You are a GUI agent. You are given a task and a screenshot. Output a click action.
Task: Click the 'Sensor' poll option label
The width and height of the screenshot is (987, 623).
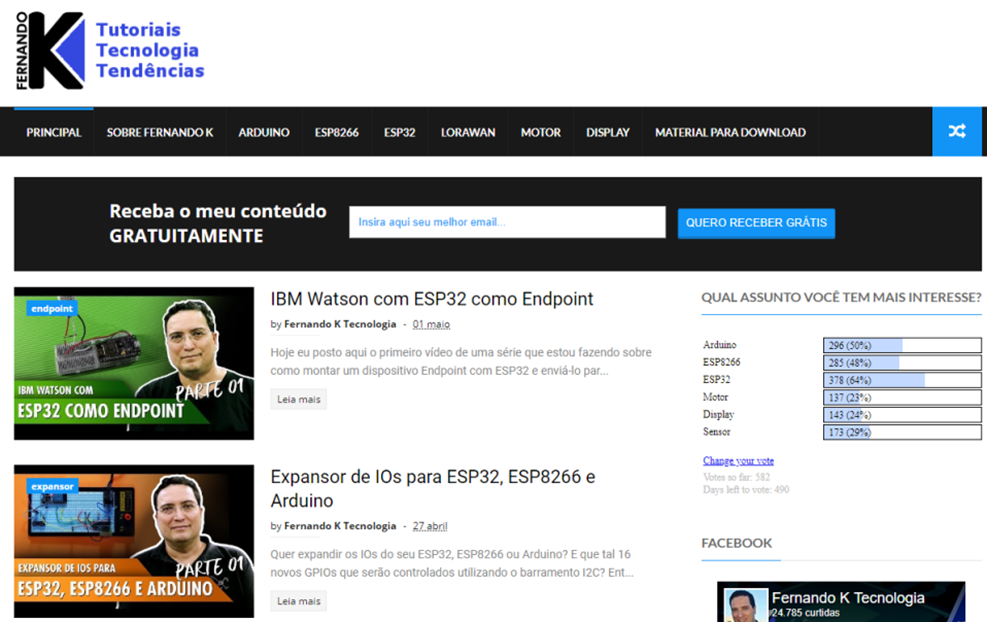(x=716, y=432)
